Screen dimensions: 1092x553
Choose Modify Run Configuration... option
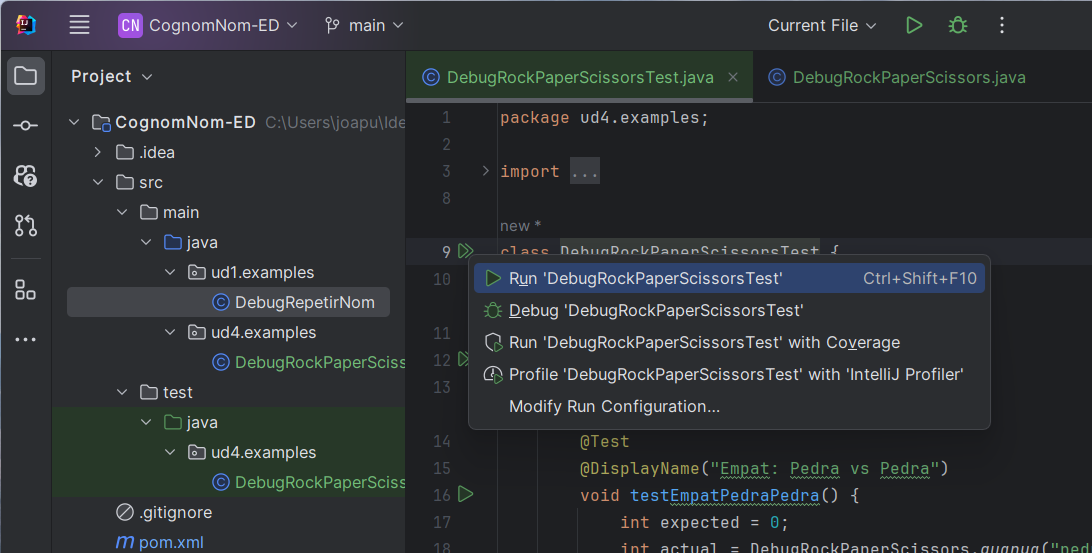[614, 407]
